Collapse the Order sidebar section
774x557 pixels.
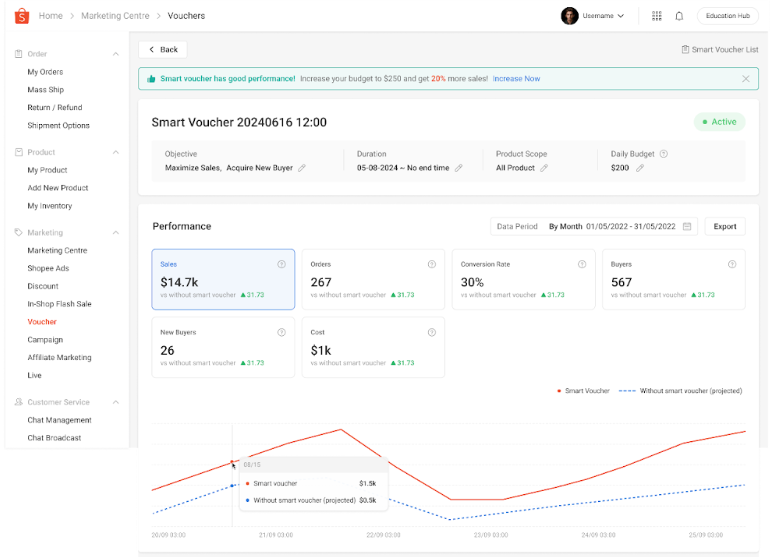pyautogui.click(x=116, y=54)
